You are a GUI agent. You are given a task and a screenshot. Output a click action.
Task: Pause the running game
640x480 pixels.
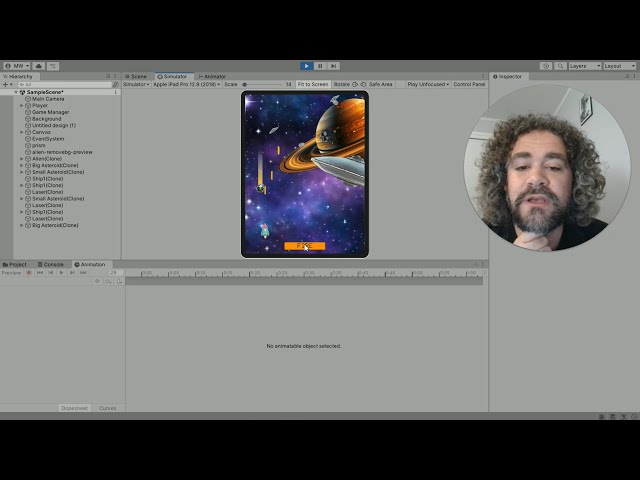pos(320,66)
